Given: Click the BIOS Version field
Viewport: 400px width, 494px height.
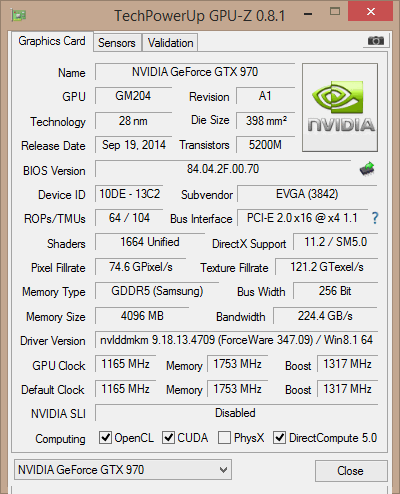Looking at the screenshot, I should tap(223, 169).
